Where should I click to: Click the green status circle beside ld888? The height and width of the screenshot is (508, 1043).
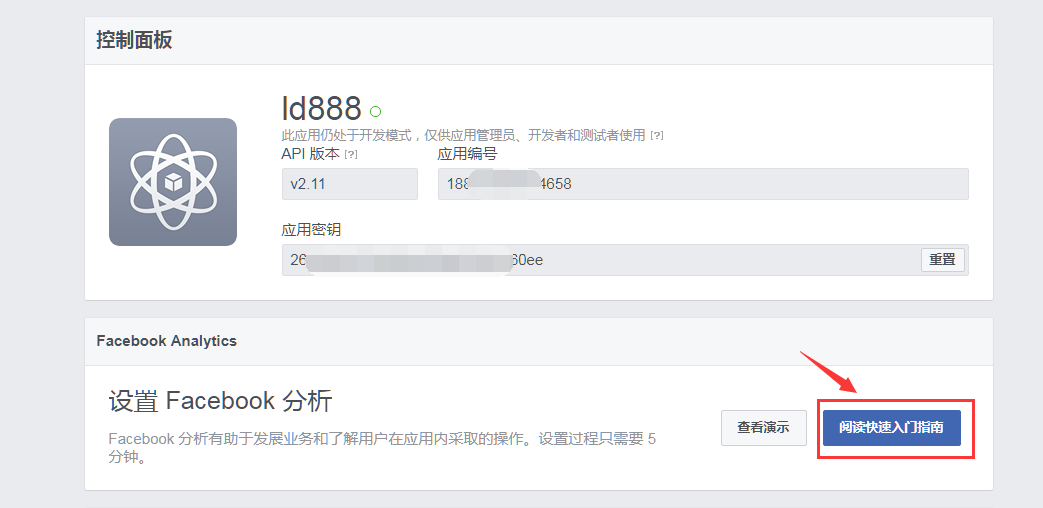coord(376,111)
